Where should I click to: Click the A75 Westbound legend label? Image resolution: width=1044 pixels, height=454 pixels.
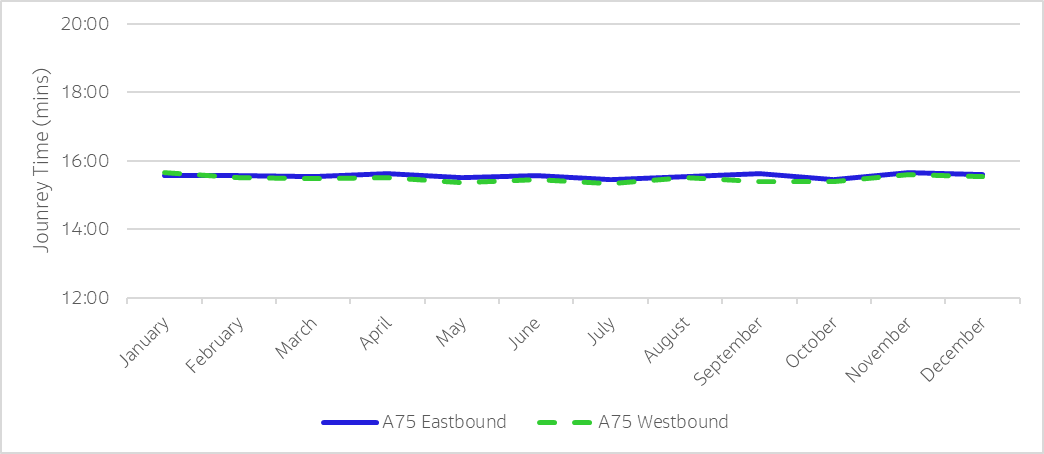pyautogui.click(x=663, y=422)
